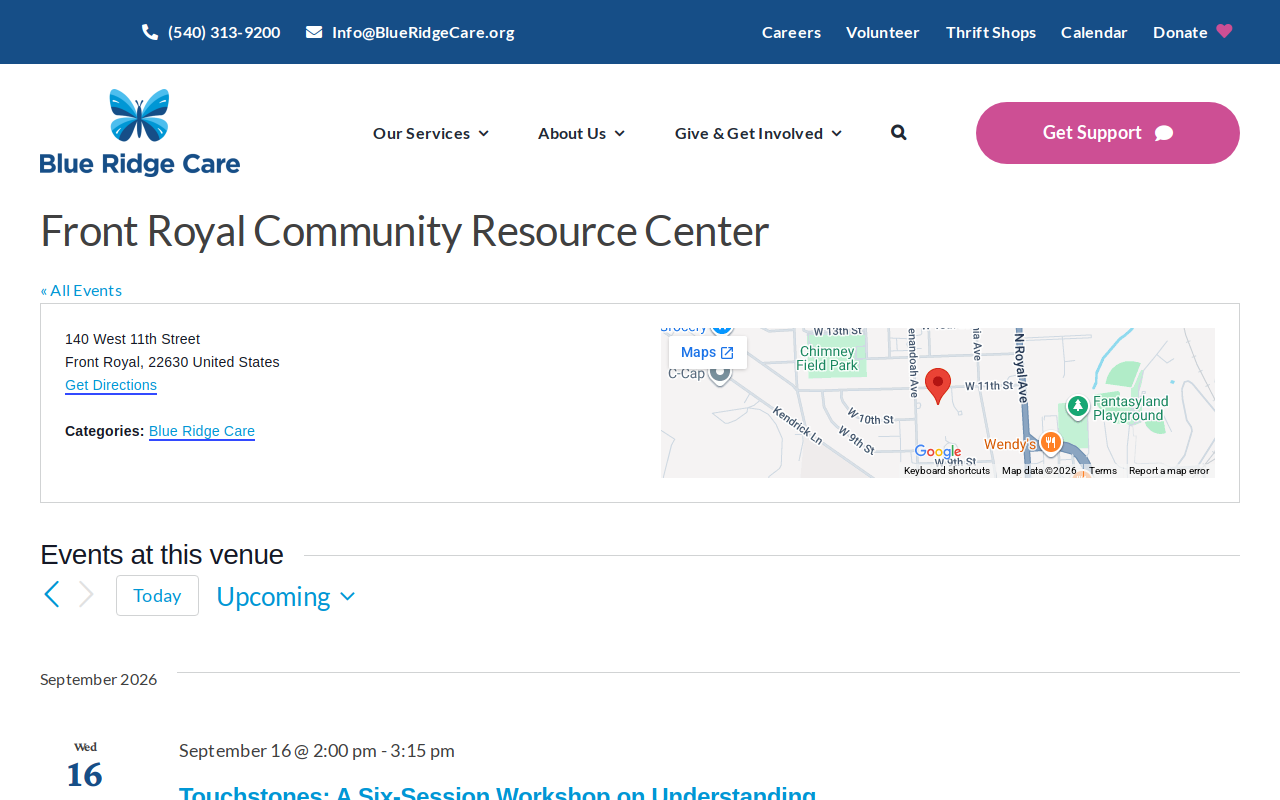
Task: Click the Google logo on map
Action: [x=938, y=453]
